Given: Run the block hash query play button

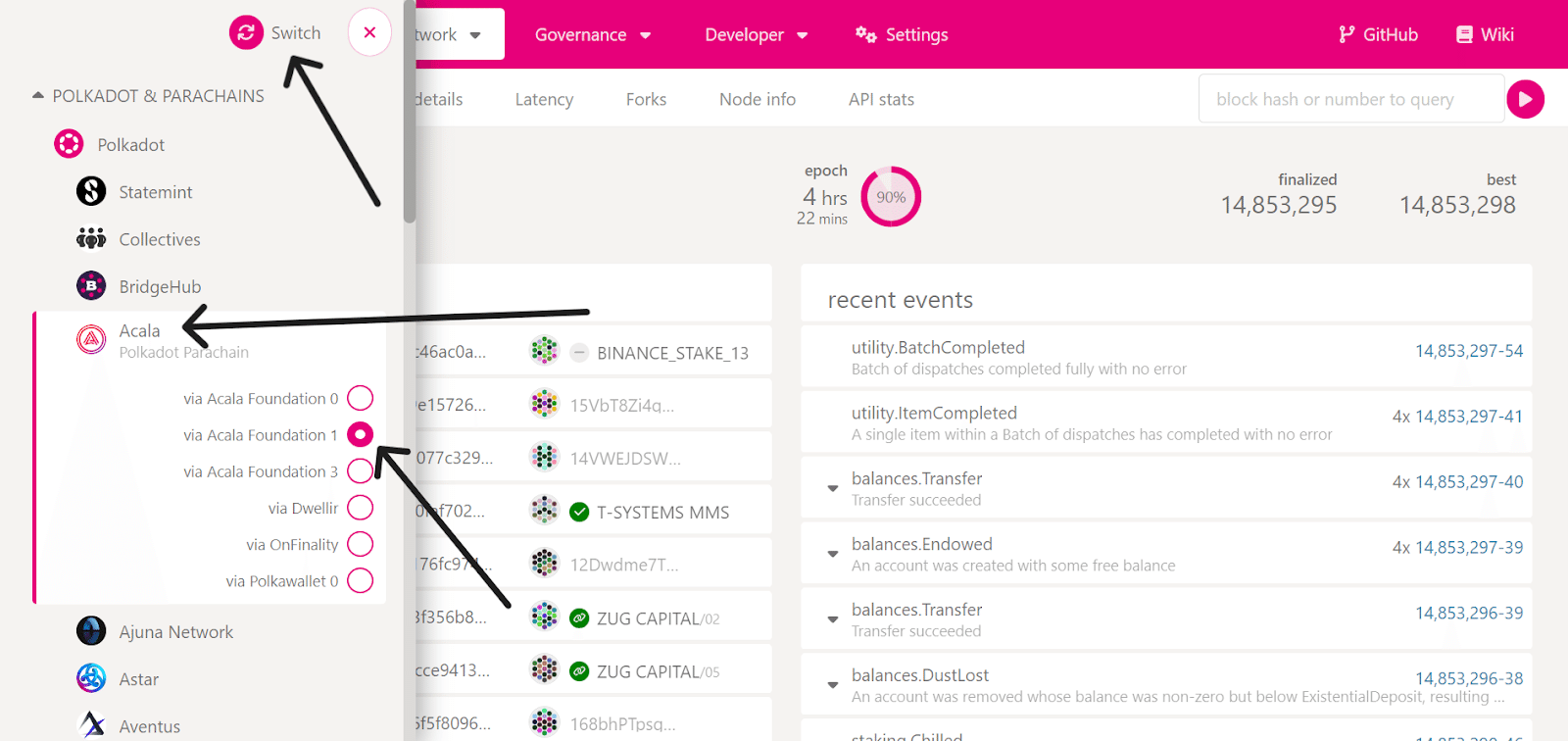Looking at the screenshot, I should (1526, 99).
